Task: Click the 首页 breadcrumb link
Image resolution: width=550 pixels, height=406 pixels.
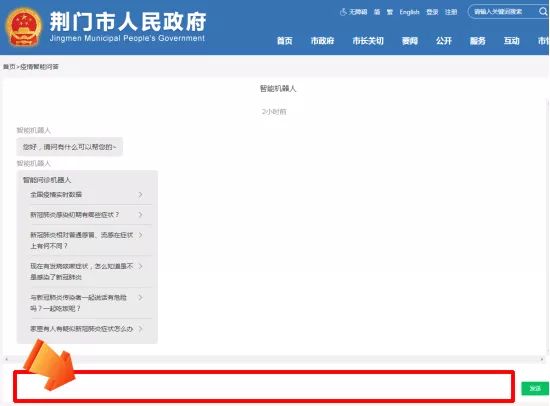Action: point(9,67)
